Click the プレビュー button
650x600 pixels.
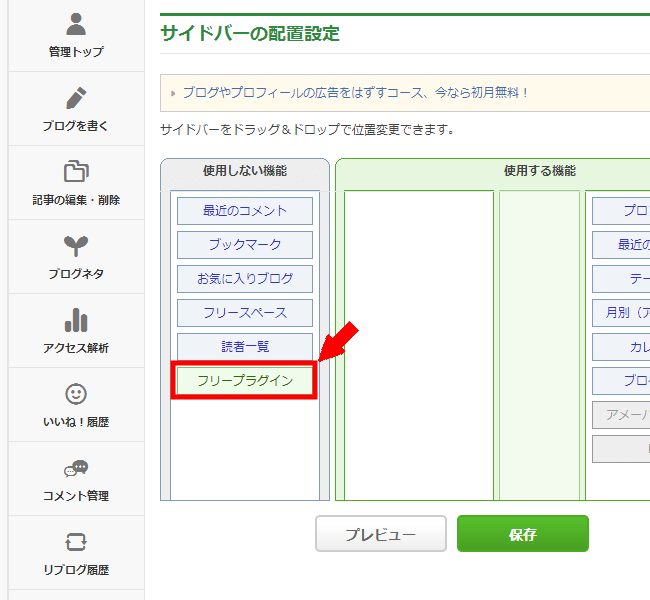[x=381, y=534]
